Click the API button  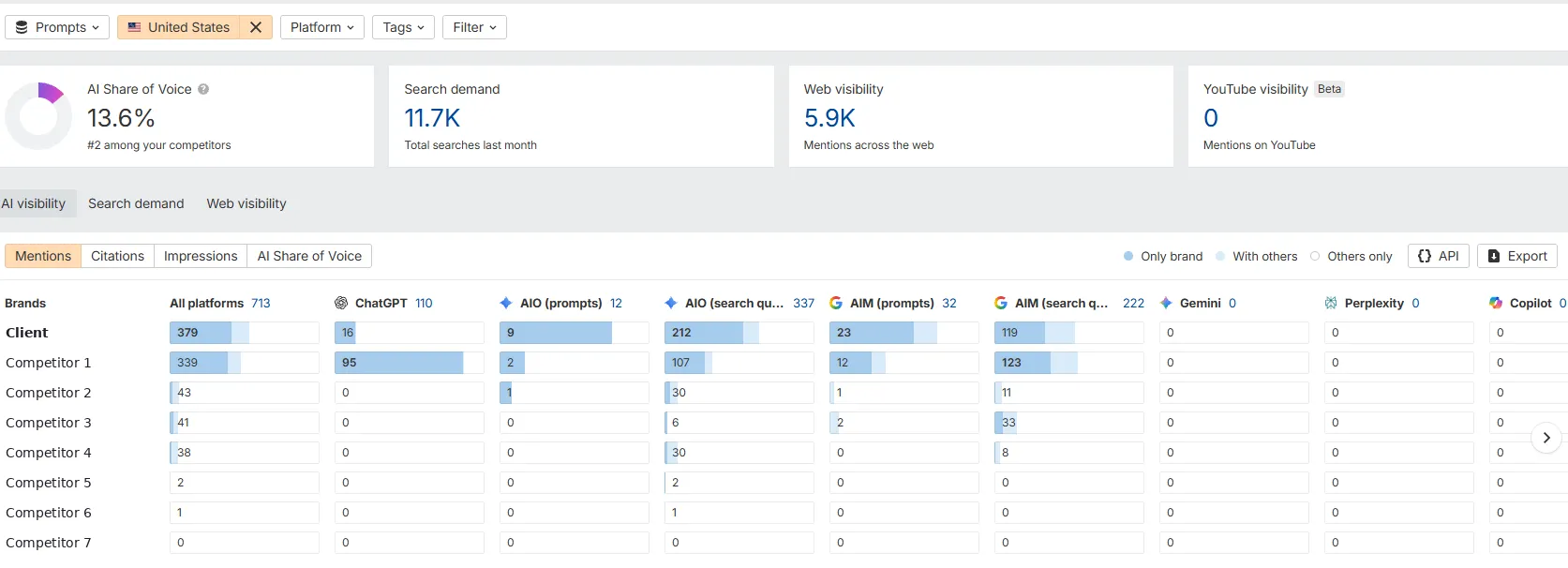tap(1439, 256)
